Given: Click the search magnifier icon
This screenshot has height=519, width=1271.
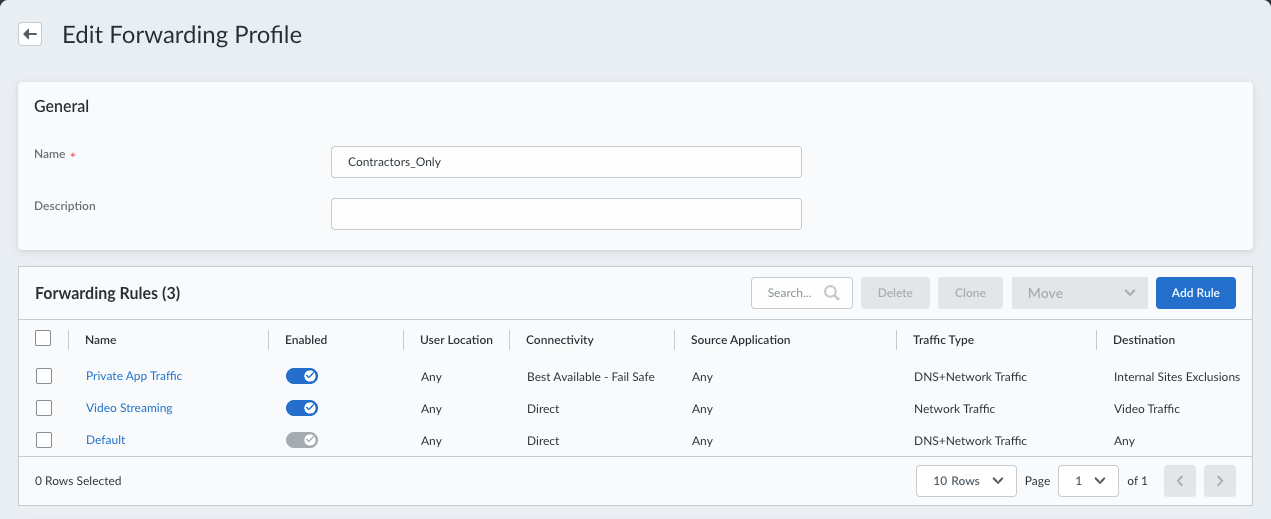Looking at the screenshot, I should click(832, 293).
